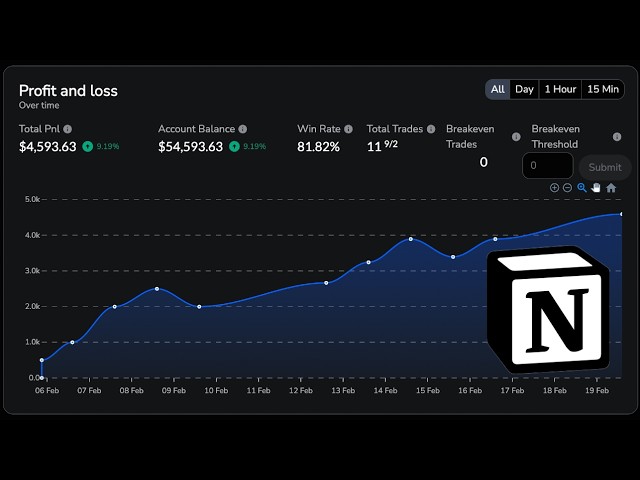Click the chart zoom-in plus icon
The width and height of the screenshot is (640, 480).
[554, 188]
